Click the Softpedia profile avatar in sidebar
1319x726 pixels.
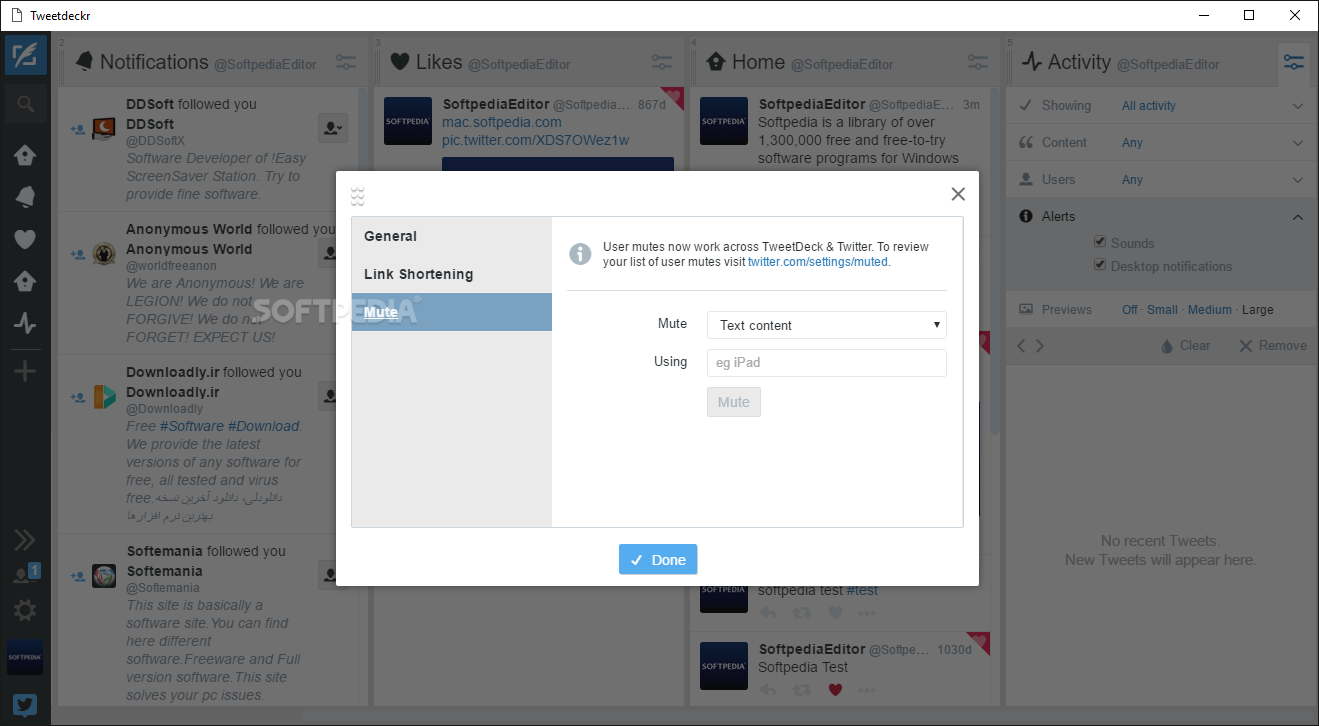[25, 657]
